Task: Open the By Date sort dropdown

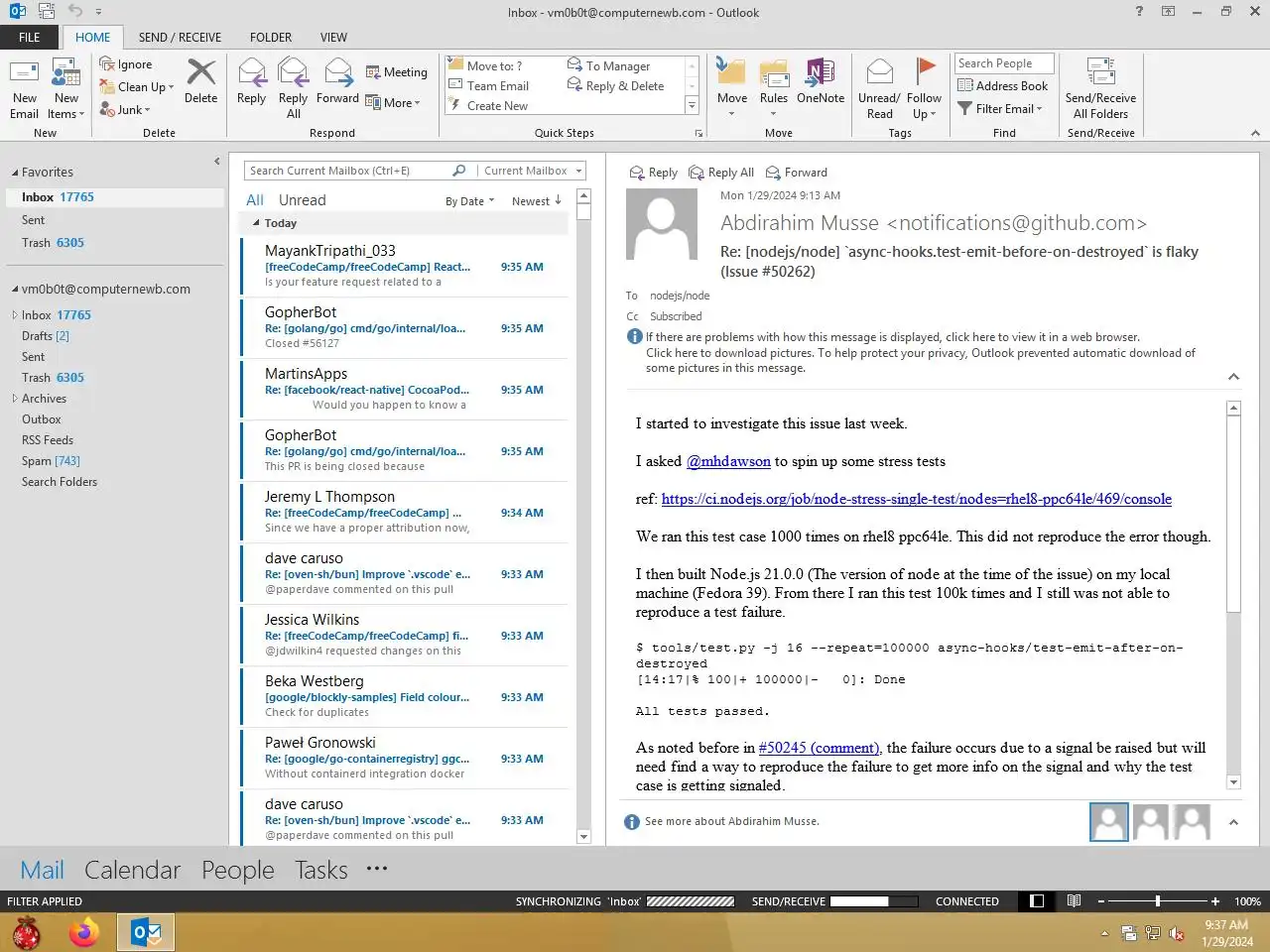Action: point(469,201)
